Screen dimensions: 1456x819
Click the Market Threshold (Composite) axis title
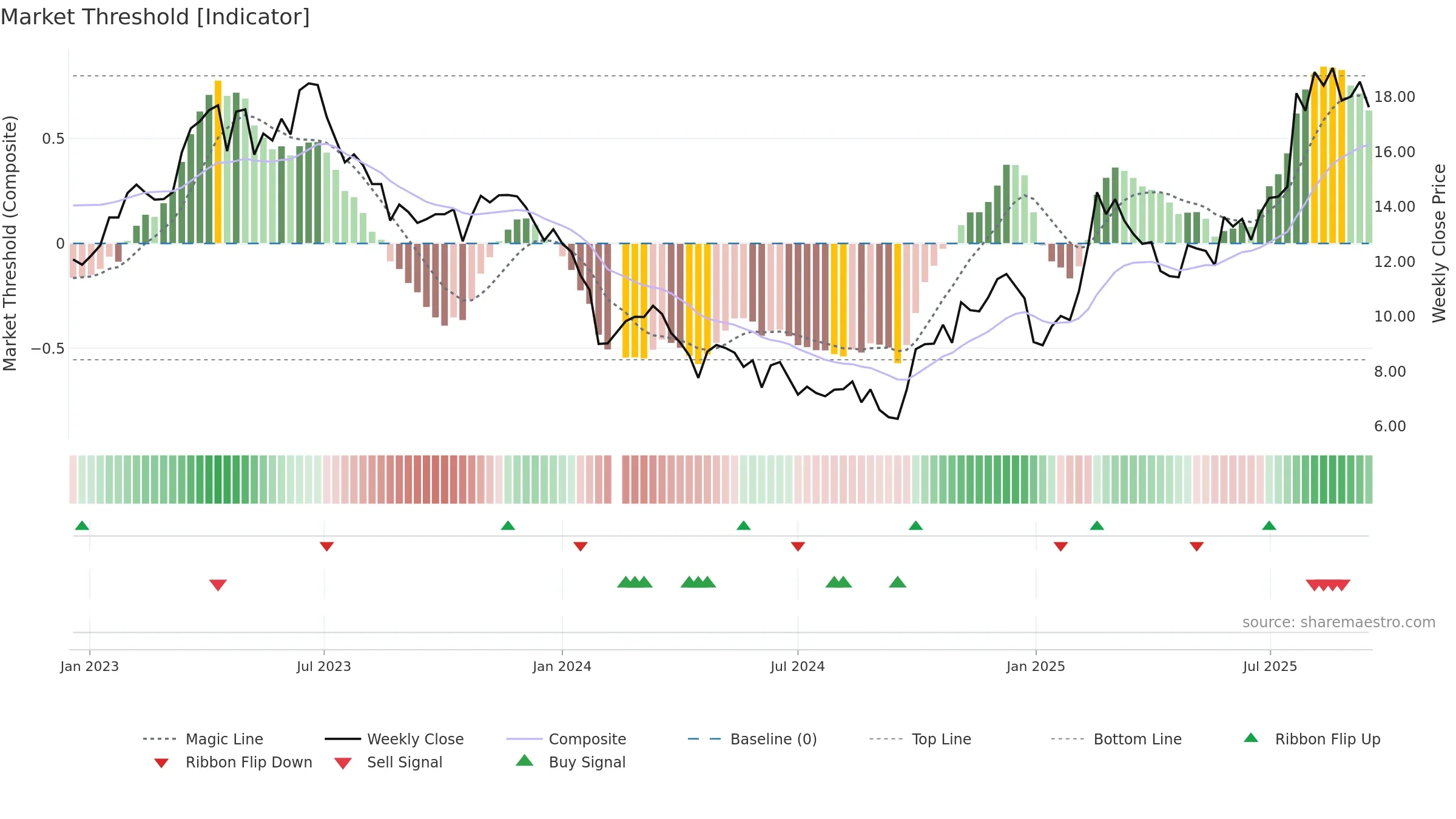point(10,243)
